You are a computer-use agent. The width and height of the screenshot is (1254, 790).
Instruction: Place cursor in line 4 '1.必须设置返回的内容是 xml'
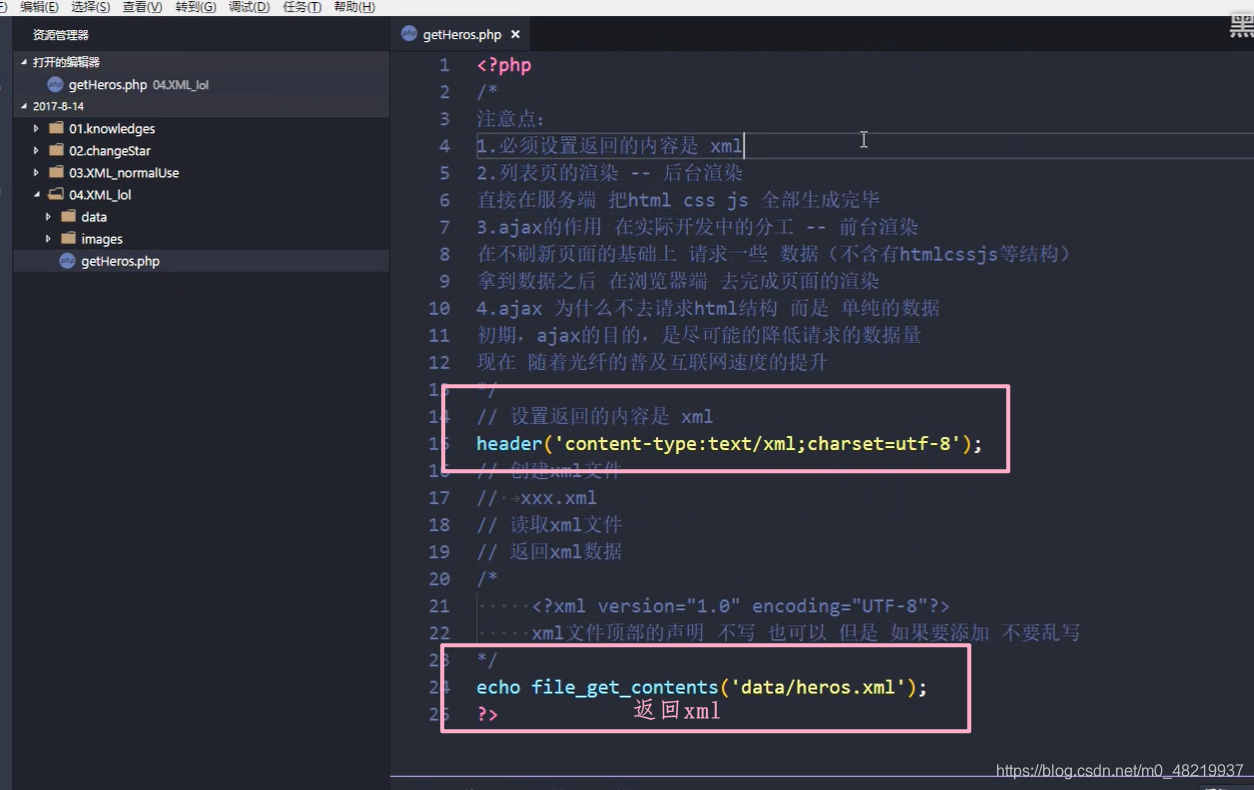pos(610,146)
